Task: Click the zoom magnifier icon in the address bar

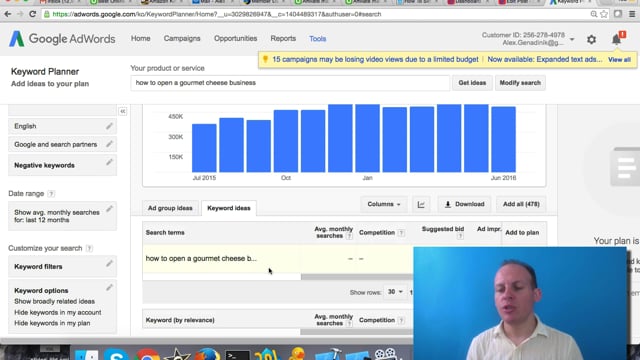Action: (x=594, y=14)
